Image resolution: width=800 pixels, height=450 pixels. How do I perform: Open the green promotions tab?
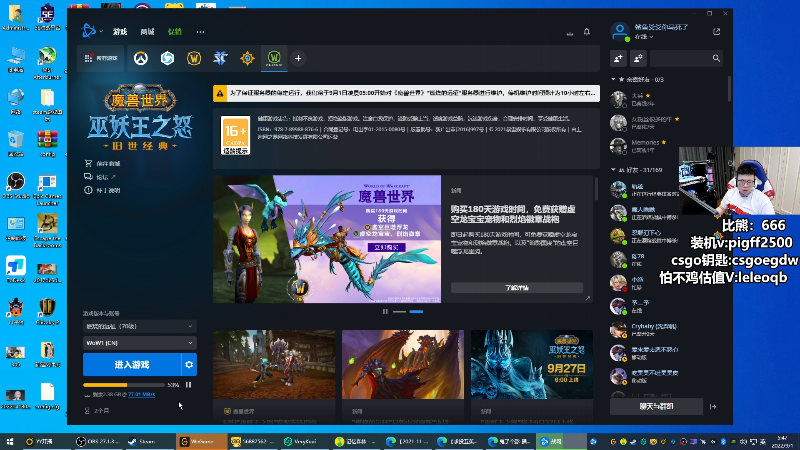[x=174, y=32]
